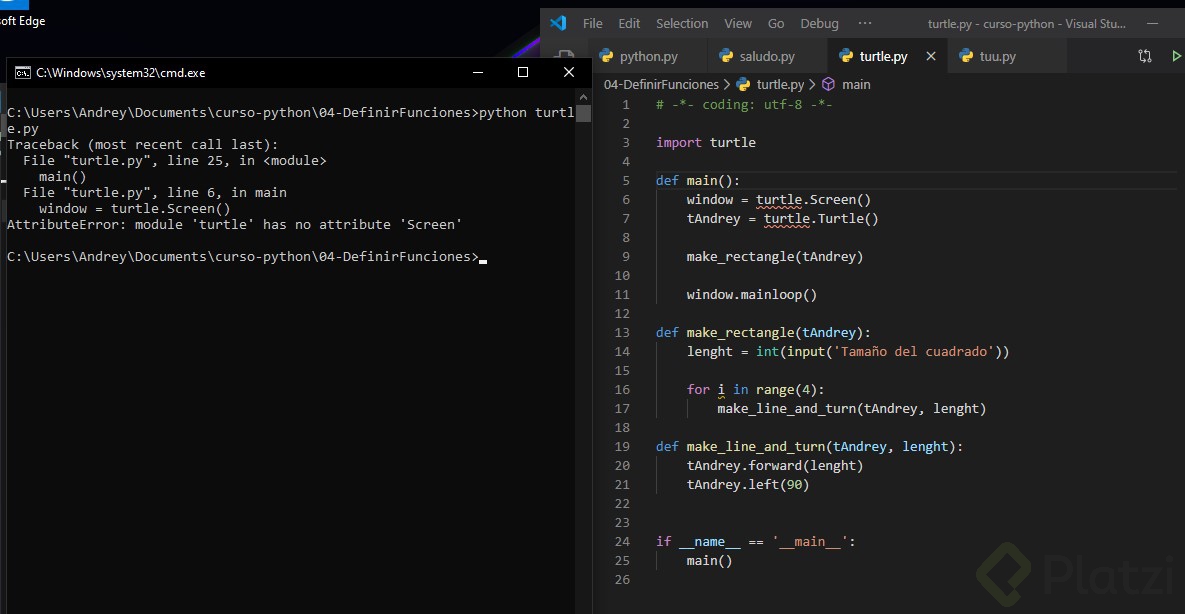Click 'window = turtle.Screen()' code line in editor
The height and width of the screenshot is (614, 1185).
click(x=778, y=200)
